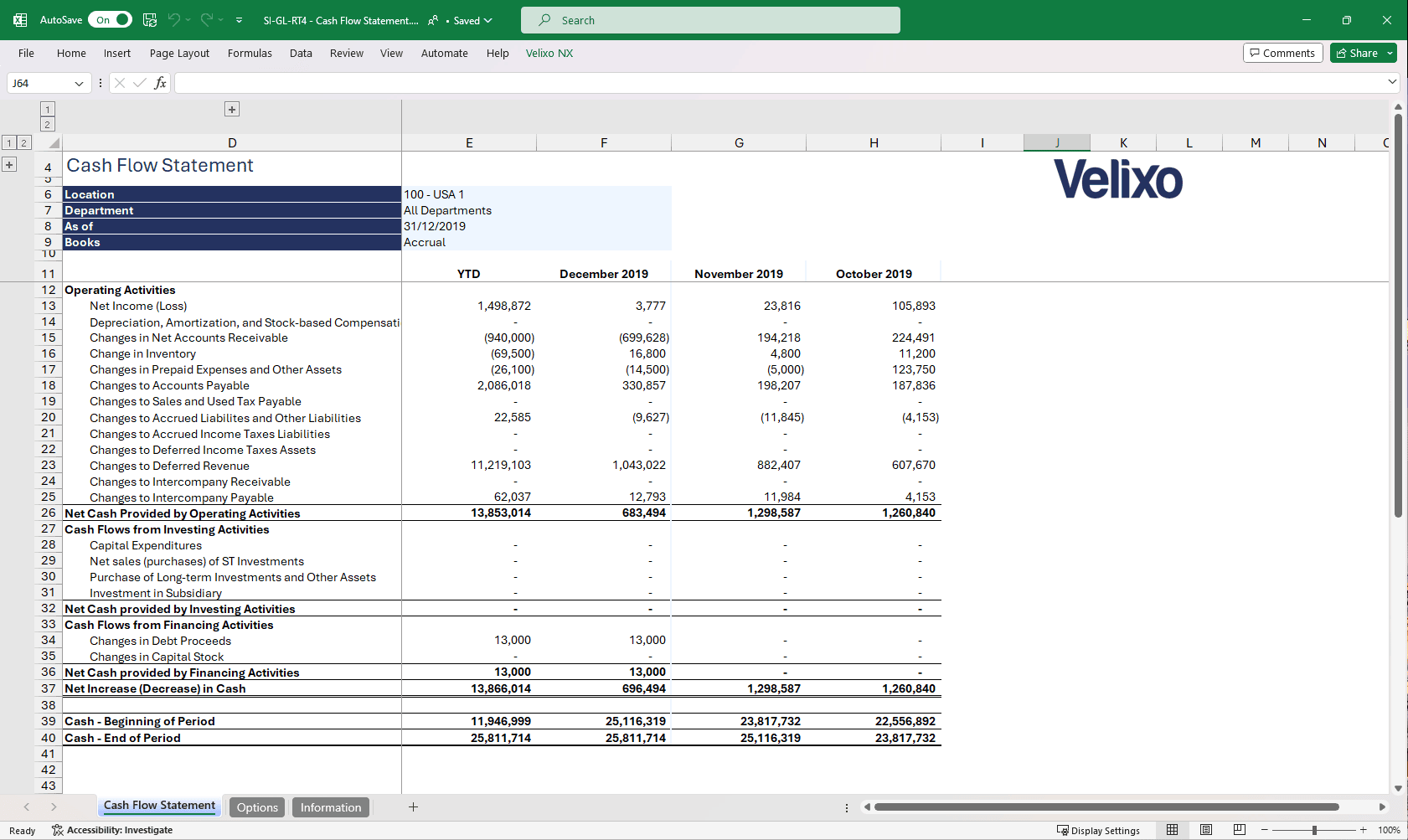Click the next sheet navigation arrow
Image resolution: width=1408 pixels, height=840 pixels.
(54, 807)
